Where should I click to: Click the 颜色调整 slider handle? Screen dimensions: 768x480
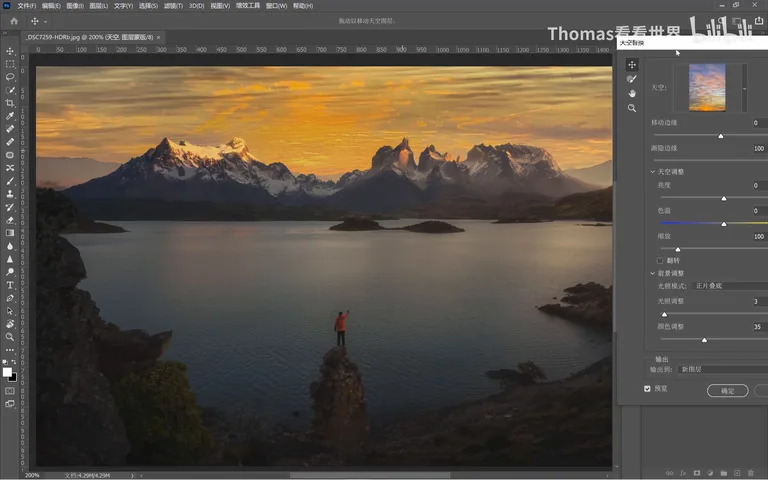(704, 339)
